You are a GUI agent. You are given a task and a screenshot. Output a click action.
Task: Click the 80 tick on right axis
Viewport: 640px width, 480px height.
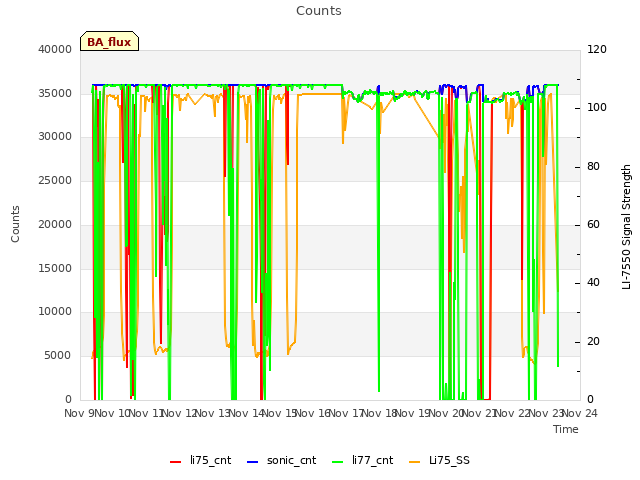click(593, 166)
